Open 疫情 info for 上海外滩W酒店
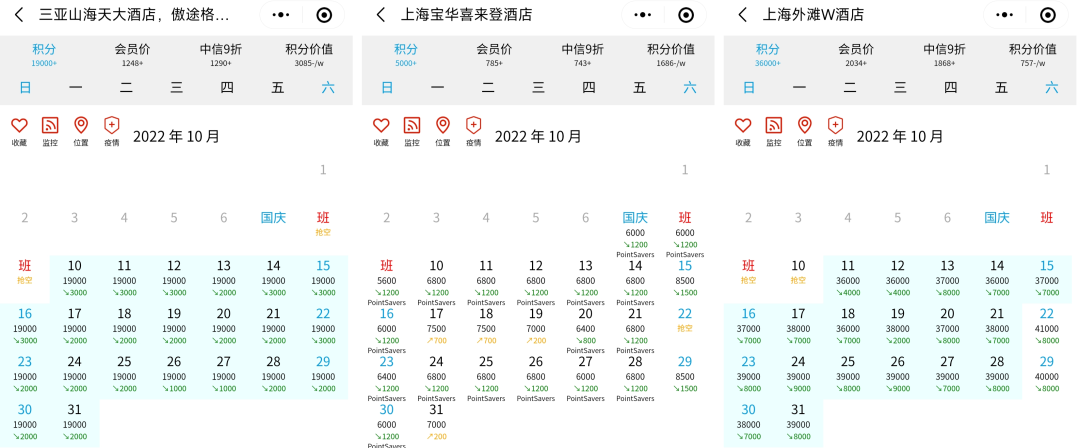1080x448 pixels. pyautogui.click(x=835, y=131)
